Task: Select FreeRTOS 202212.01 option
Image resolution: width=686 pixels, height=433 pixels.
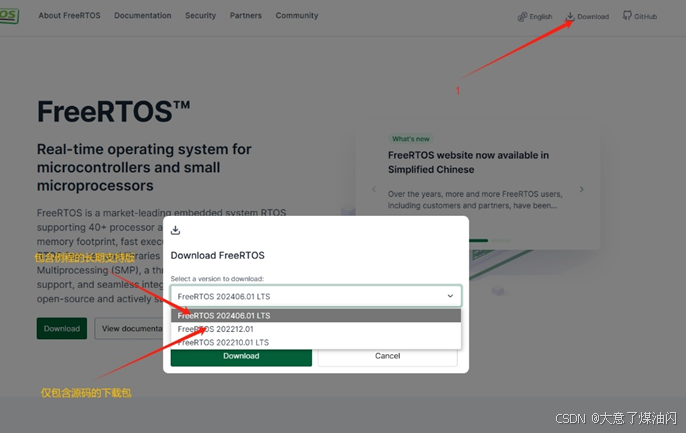Action: tap(316, 329)
